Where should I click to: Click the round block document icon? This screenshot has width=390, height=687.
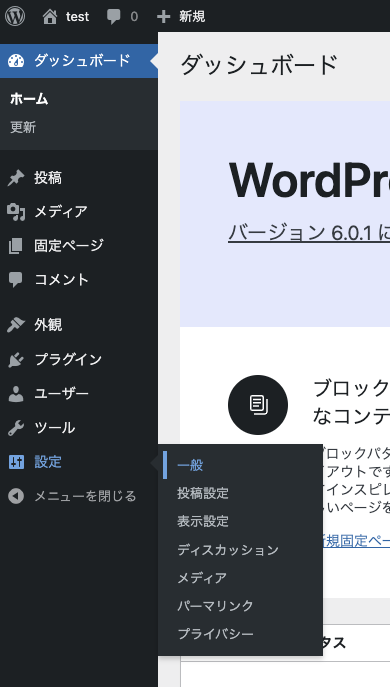point(258,405)
